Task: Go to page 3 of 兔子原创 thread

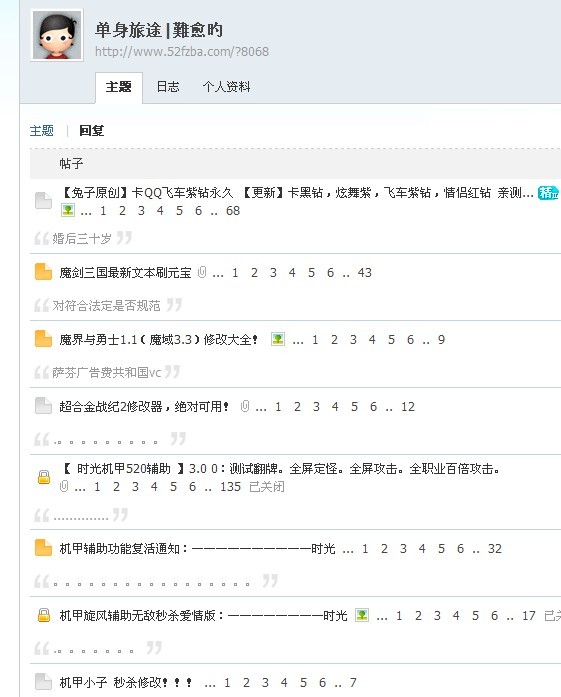Action: tap(141, 211)
